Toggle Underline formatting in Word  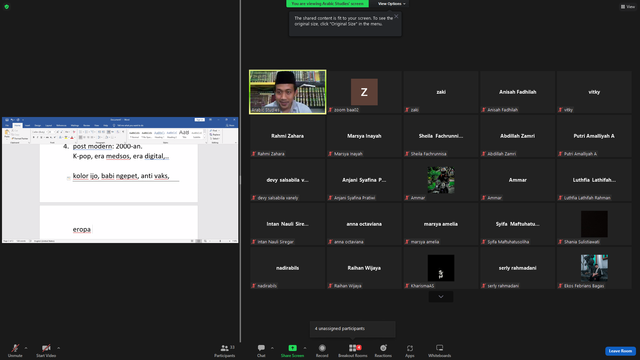tap(41, 137)
